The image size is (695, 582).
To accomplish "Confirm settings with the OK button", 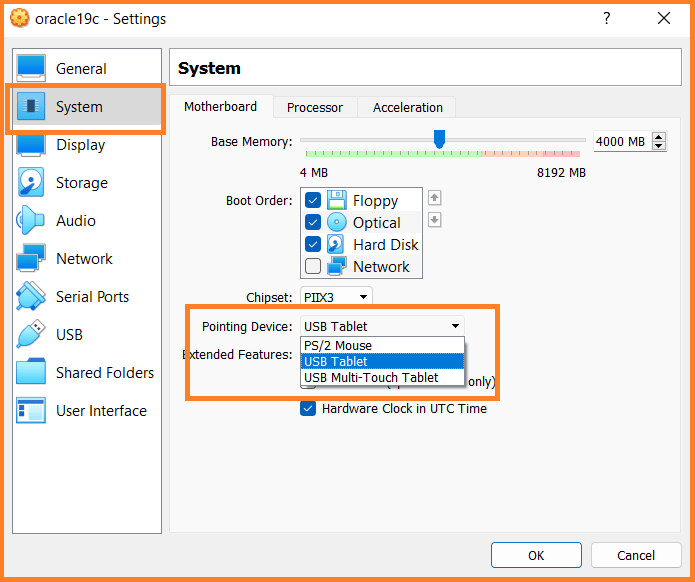I will pyautogui.click(x=536, y=555).
